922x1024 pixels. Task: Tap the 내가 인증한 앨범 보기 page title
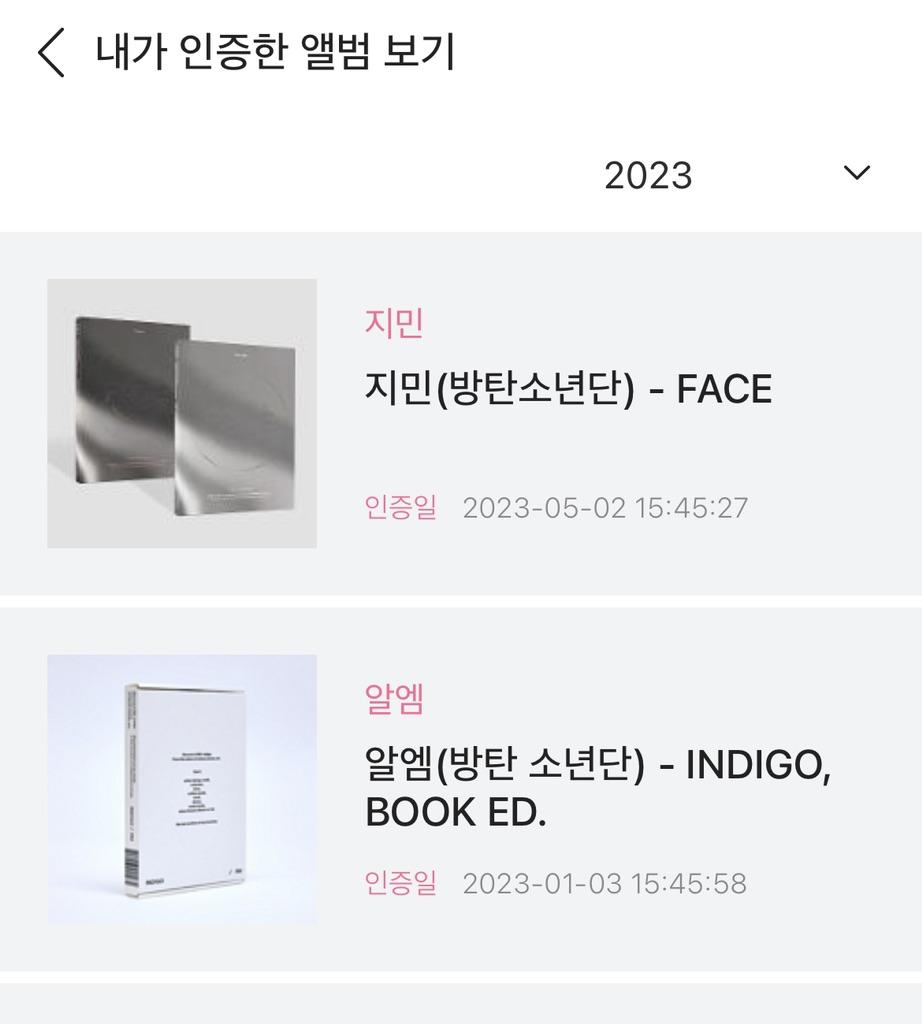coord(275,53)
